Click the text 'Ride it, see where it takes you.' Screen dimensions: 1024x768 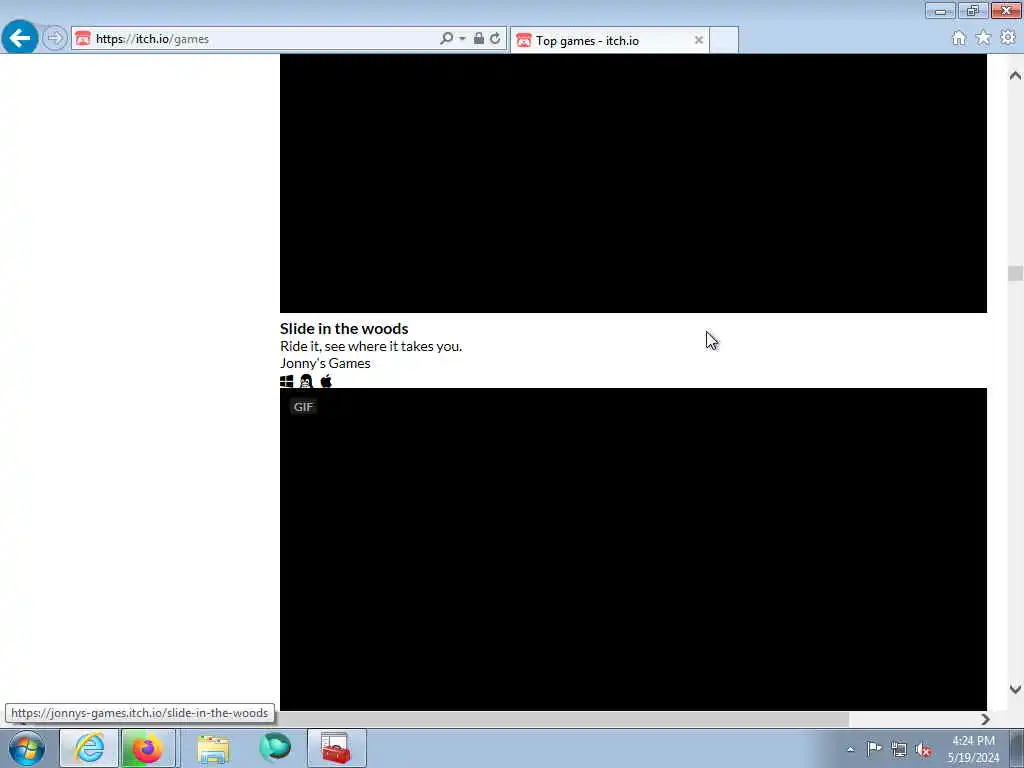pos(371,346)
